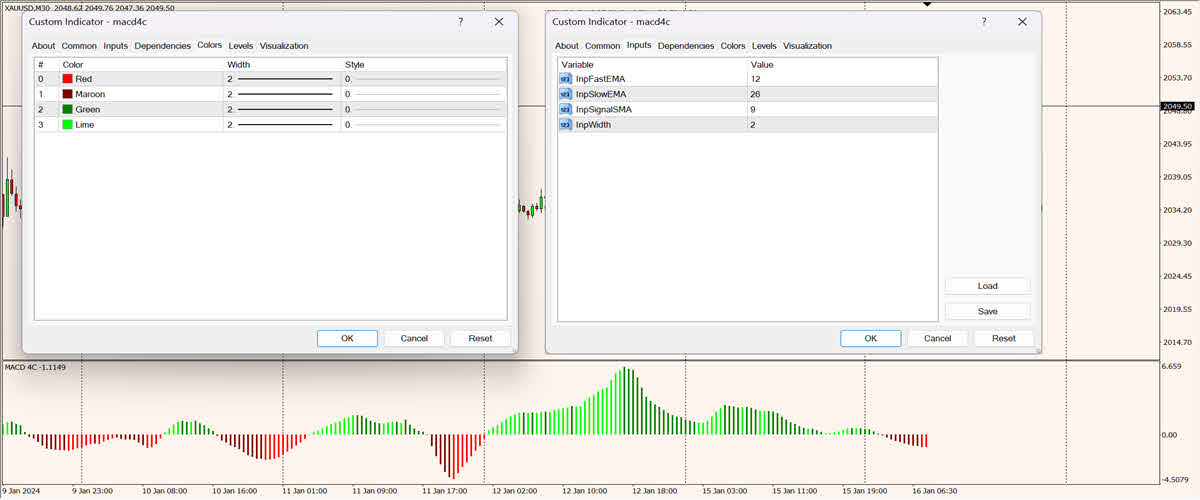
Task: Open the line style selector for the Red row
Action: click(424, 79)
